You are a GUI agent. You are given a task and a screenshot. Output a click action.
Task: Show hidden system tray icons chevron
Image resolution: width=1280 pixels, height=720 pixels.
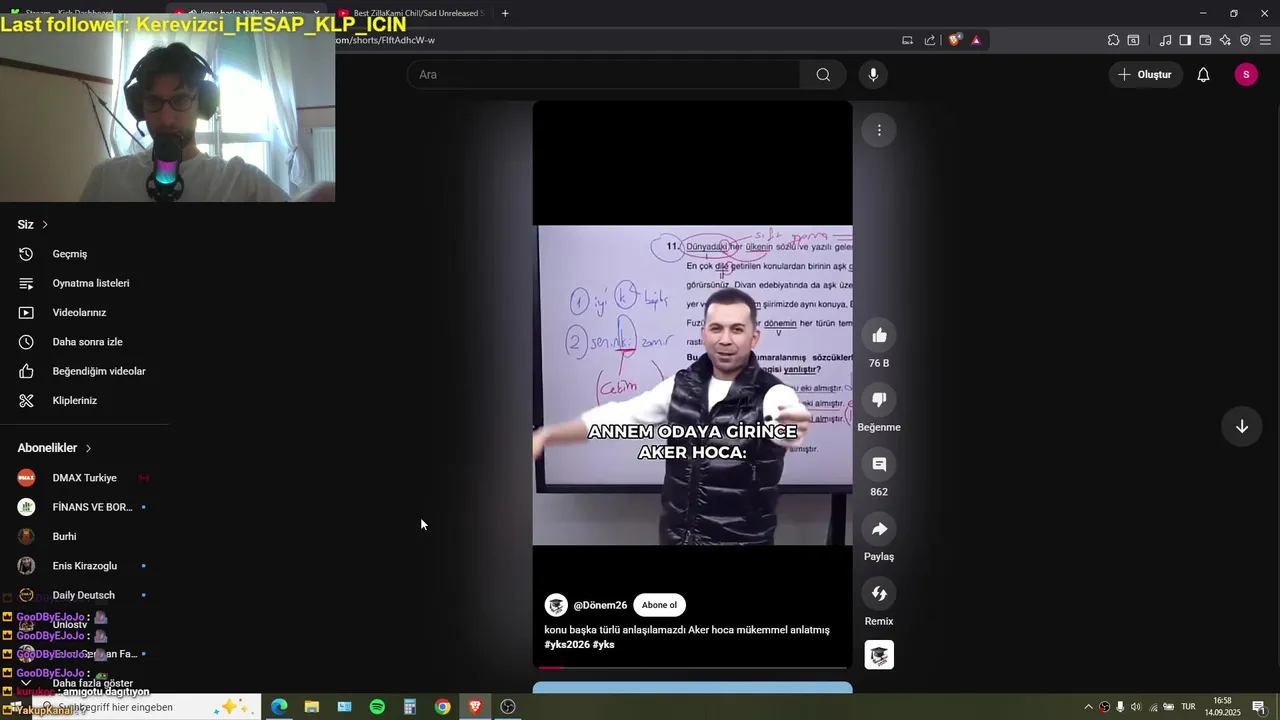tap(1089, 707)
